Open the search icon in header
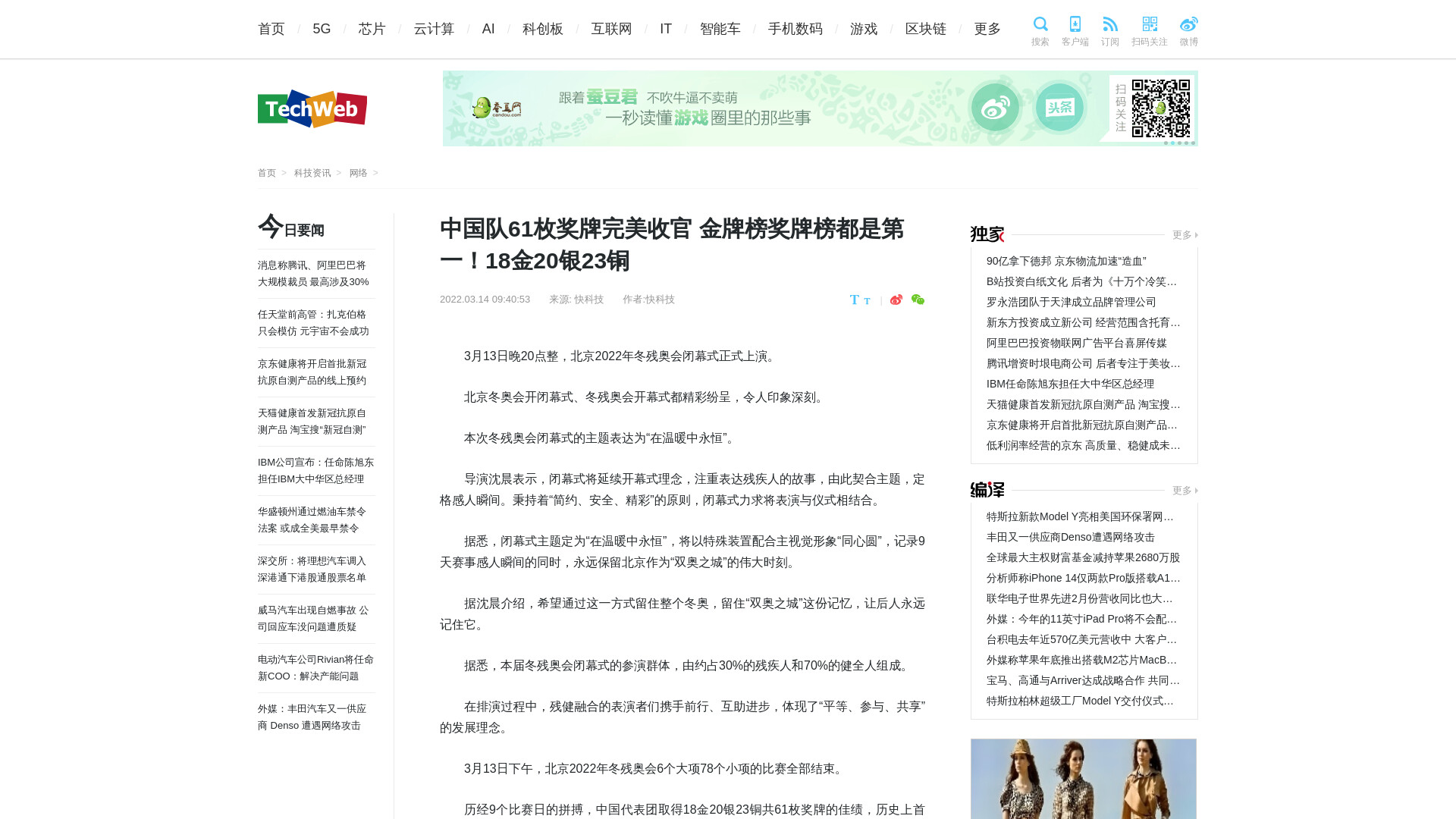Viewport: 1456px width, 819px height. [1040, 31]
